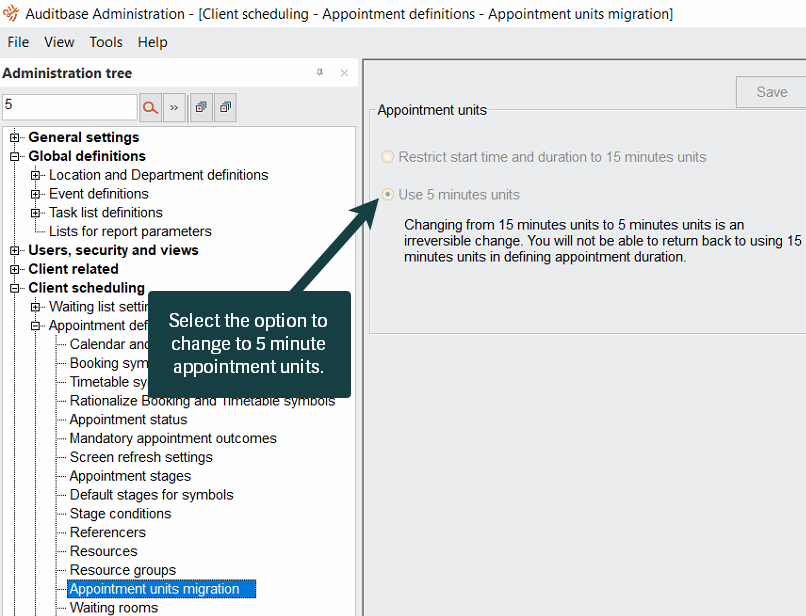Pin the Administration tree panel
806x616 pixels.
(x=320, y=73)
